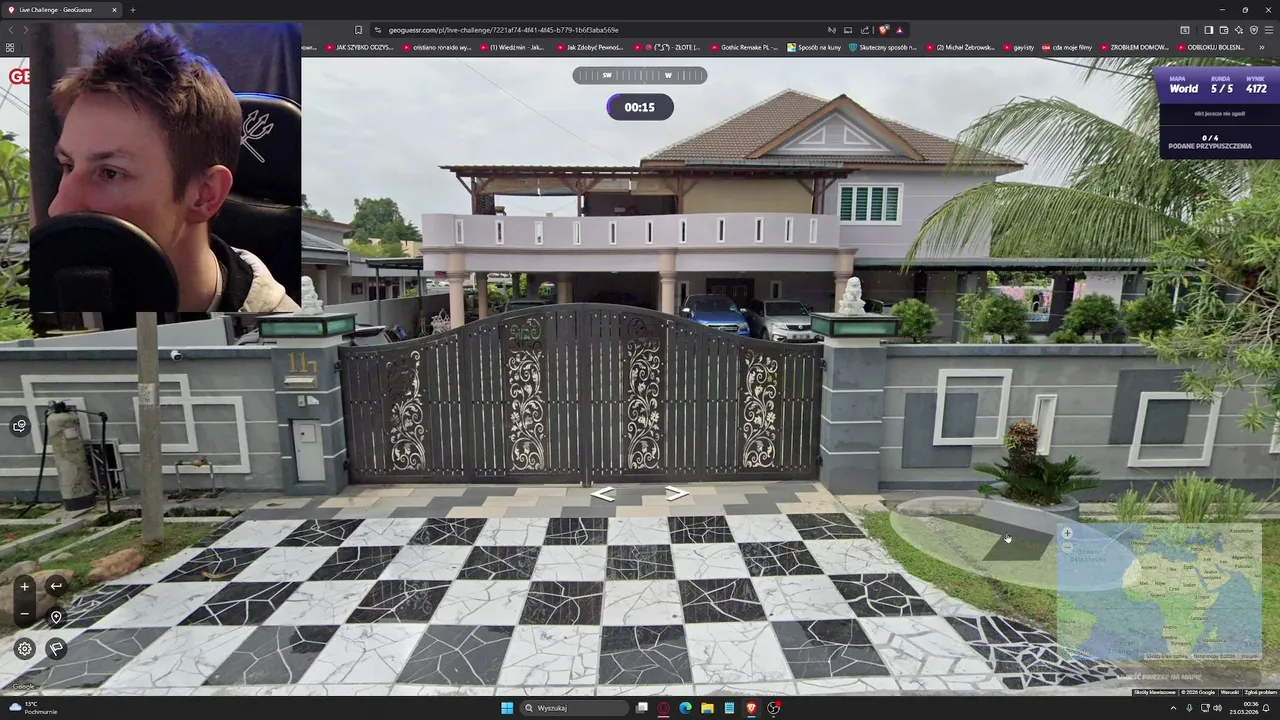Open the '(1) Wiedźmin - Jak...' bookmark
The height and width of the screenshot is (720, 1280).
[x=512, y=47]
